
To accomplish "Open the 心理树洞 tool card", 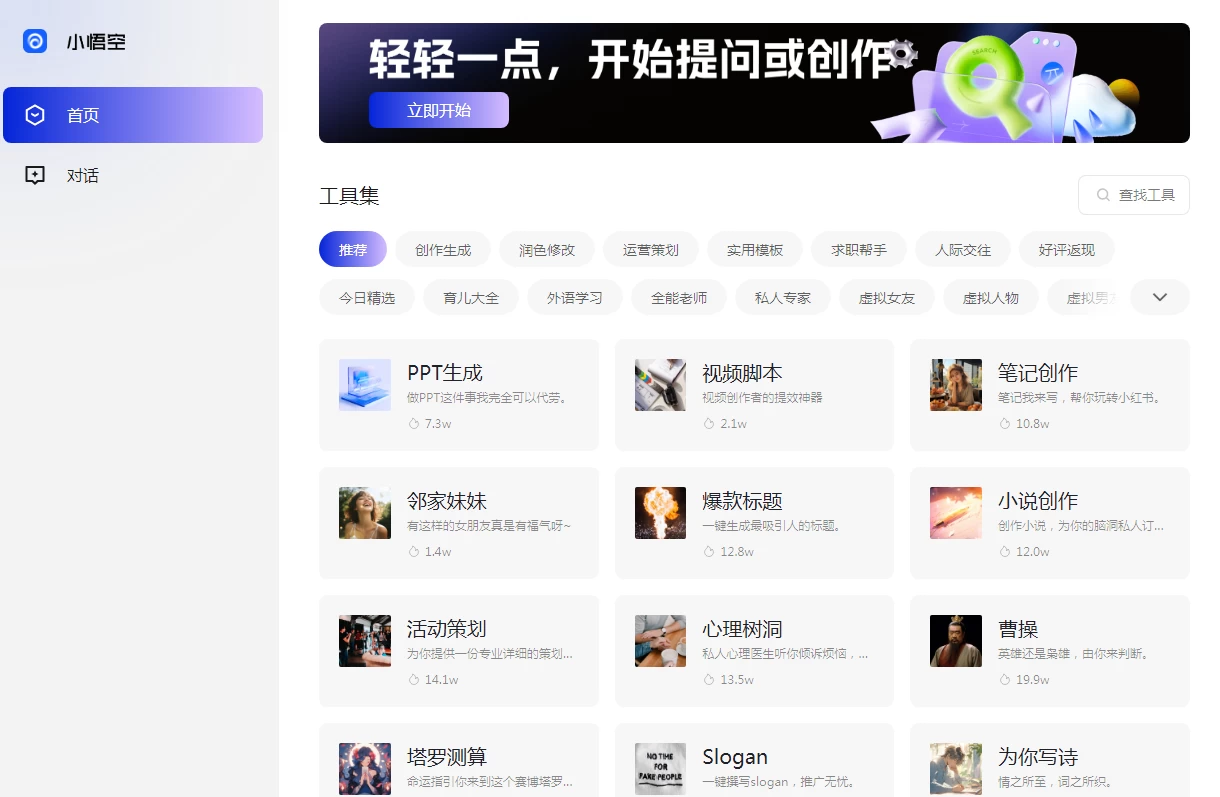I will click(753, 651).
